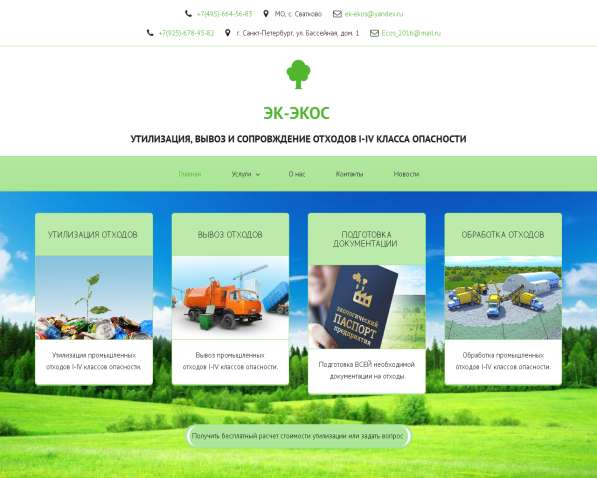
Task: Click the ЭК-ЭКОС site title
Action: coord(297,113)
